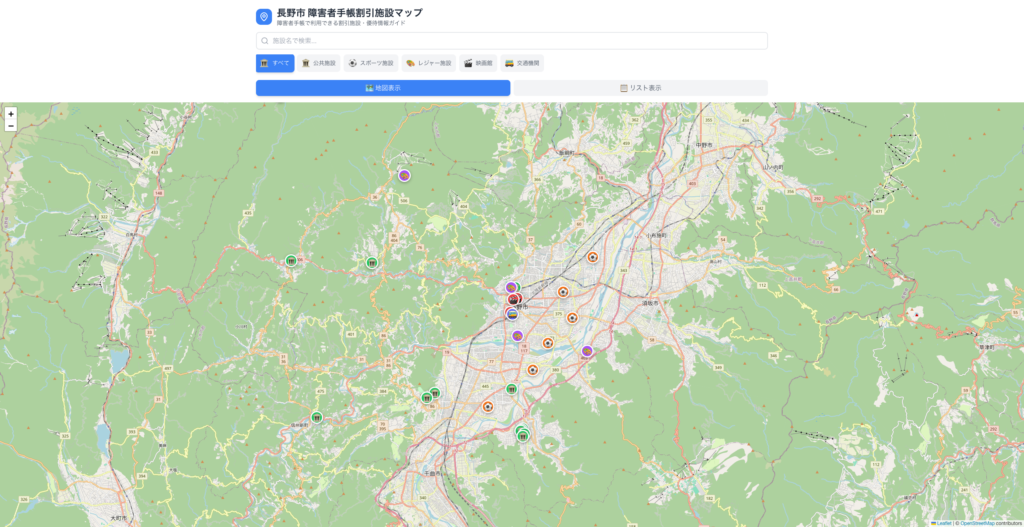1024x527 pixels.
Task: Filter by スポーツ施設 category
Action: (371, 63)
